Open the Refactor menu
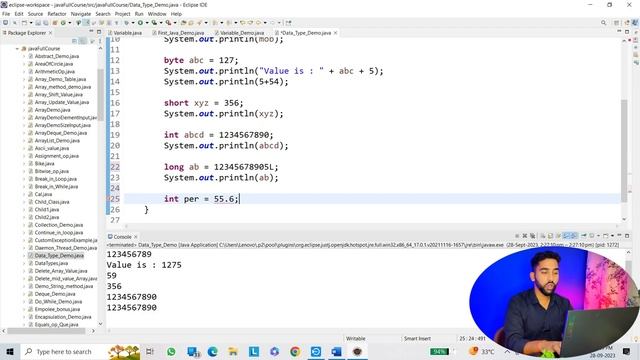Screen dimensions: 640x360 [57, 14]
